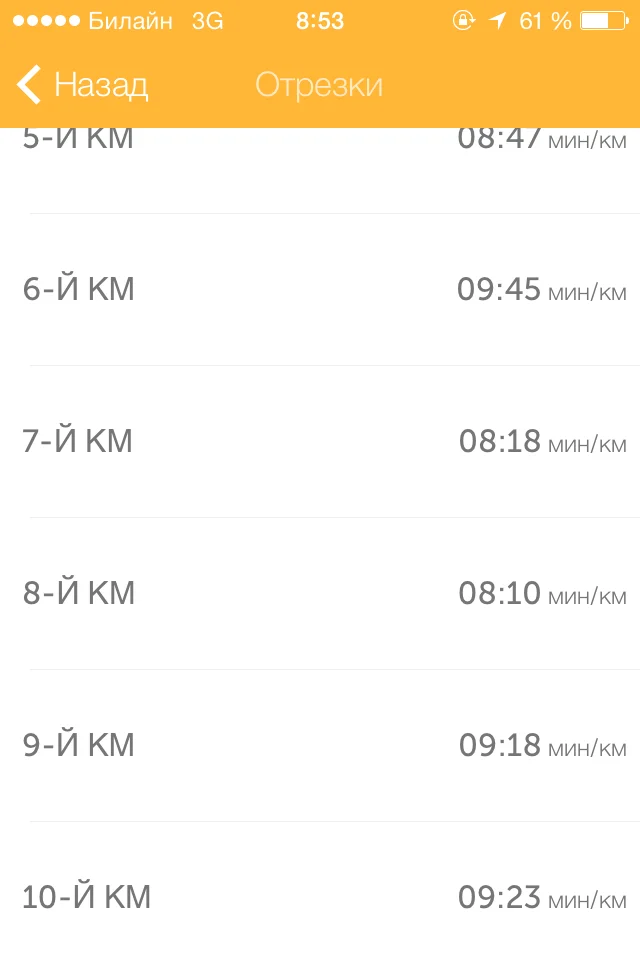This screenshot has width=640, height=960.
Task: Tap the location arrow status icon
Action: [497, 20]
